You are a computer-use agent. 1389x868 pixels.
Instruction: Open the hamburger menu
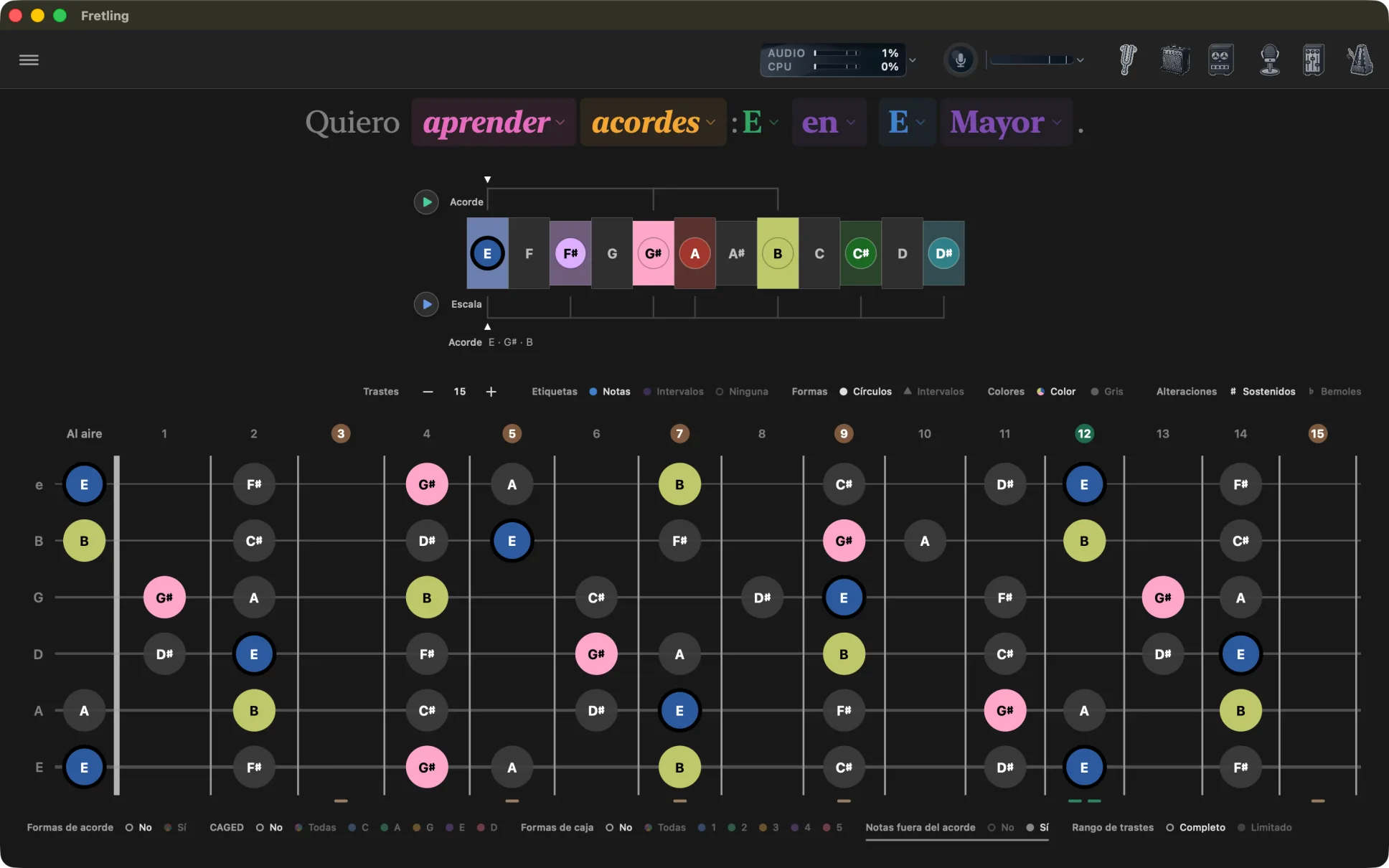click(x=29, y=60)
